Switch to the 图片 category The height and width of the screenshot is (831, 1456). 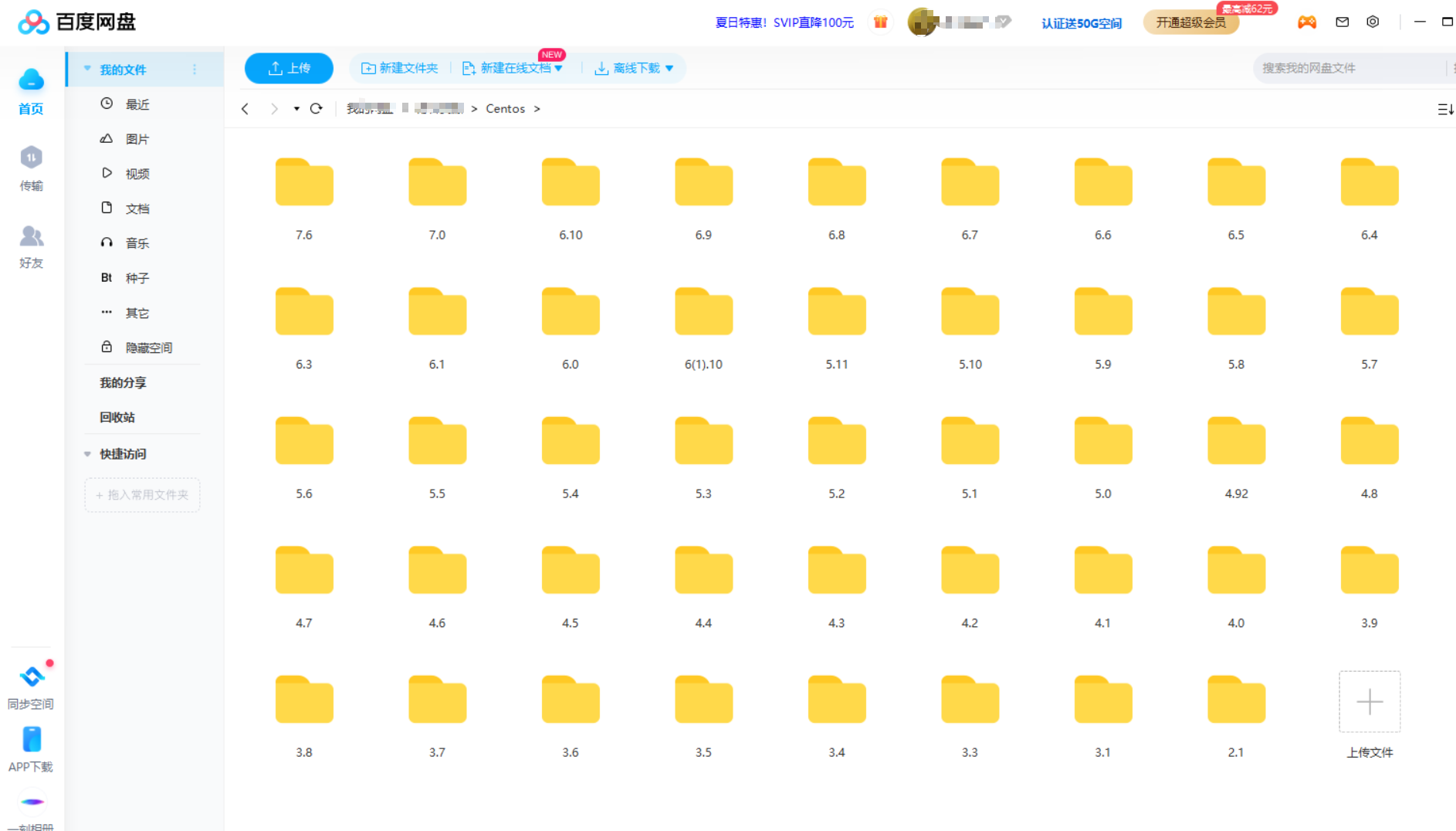(x=137, y=138)
